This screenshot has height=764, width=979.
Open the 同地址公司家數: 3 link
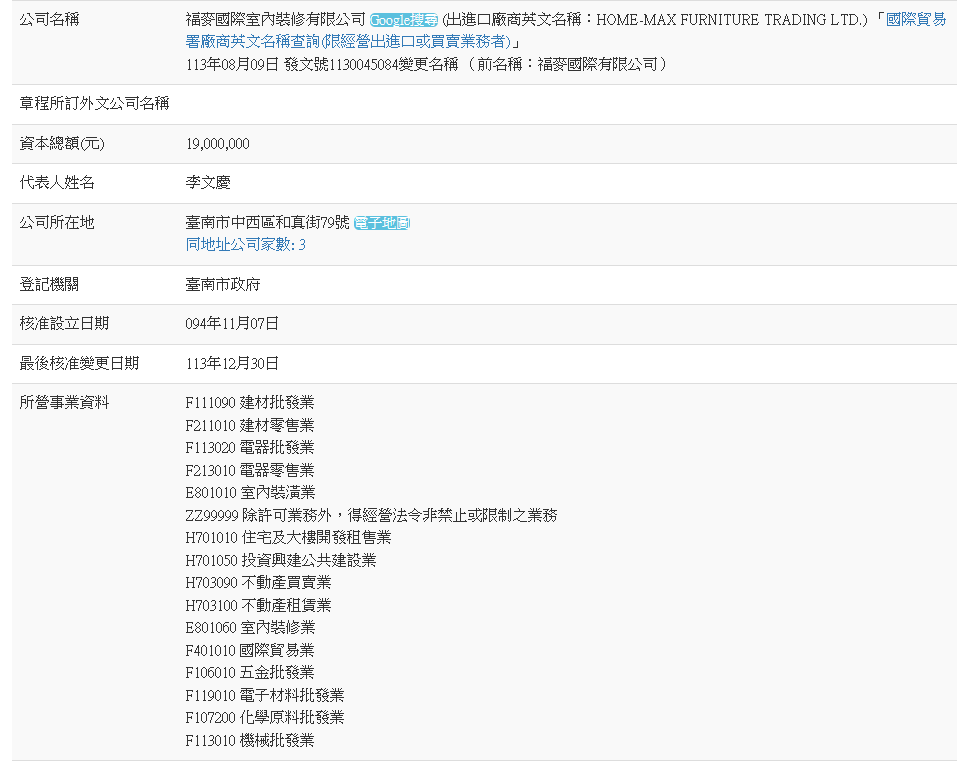coord(246,244)
